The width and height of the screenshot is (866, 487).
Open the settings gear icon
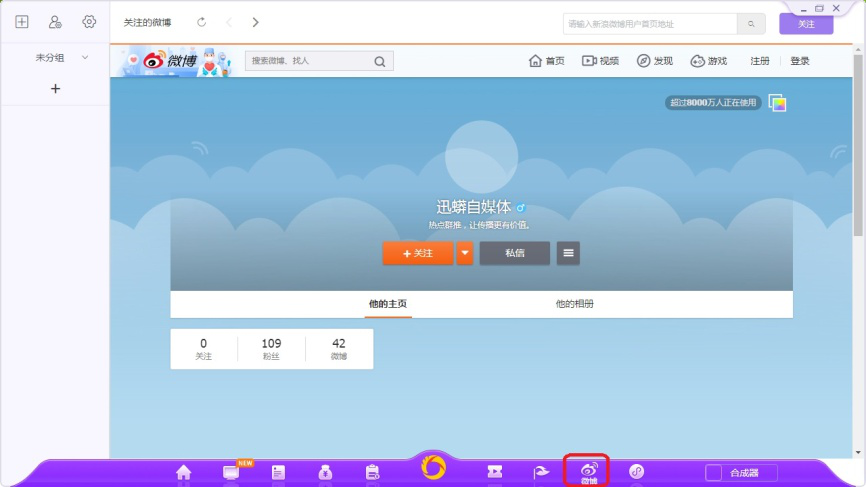[x=89, y=22]
